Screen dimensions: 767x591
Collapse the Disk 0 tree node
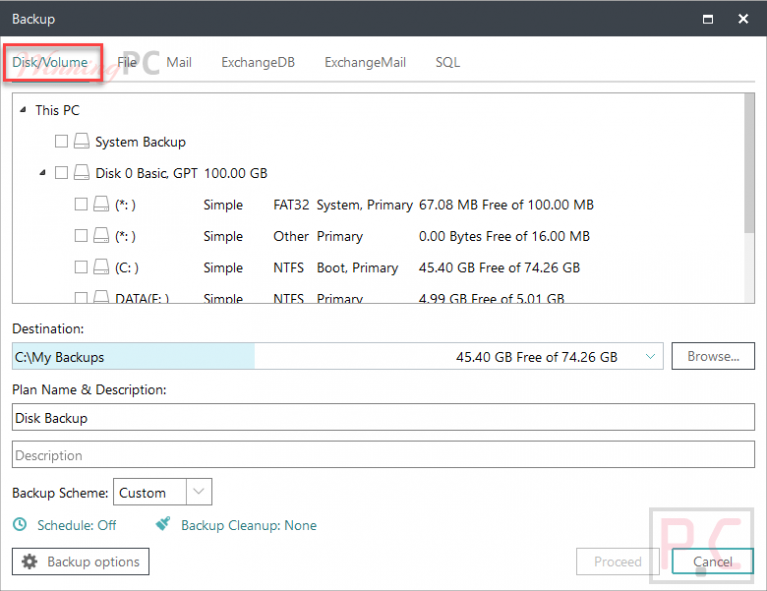pyautogui.click(x=43, y=172)
